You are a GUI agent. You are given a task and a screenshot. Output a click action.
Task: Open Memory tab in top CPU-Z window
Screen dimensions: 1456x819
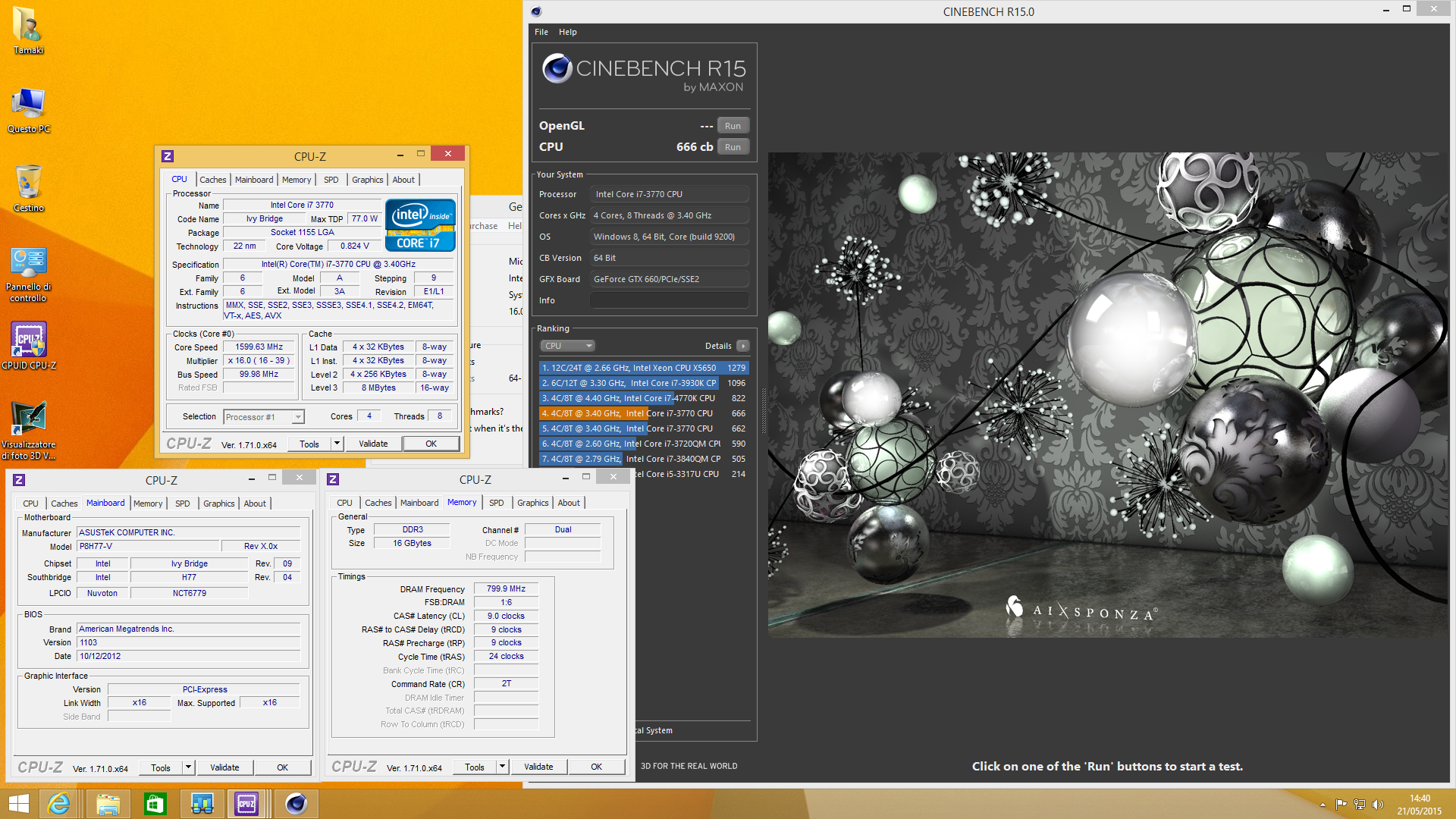click(297, 180)
